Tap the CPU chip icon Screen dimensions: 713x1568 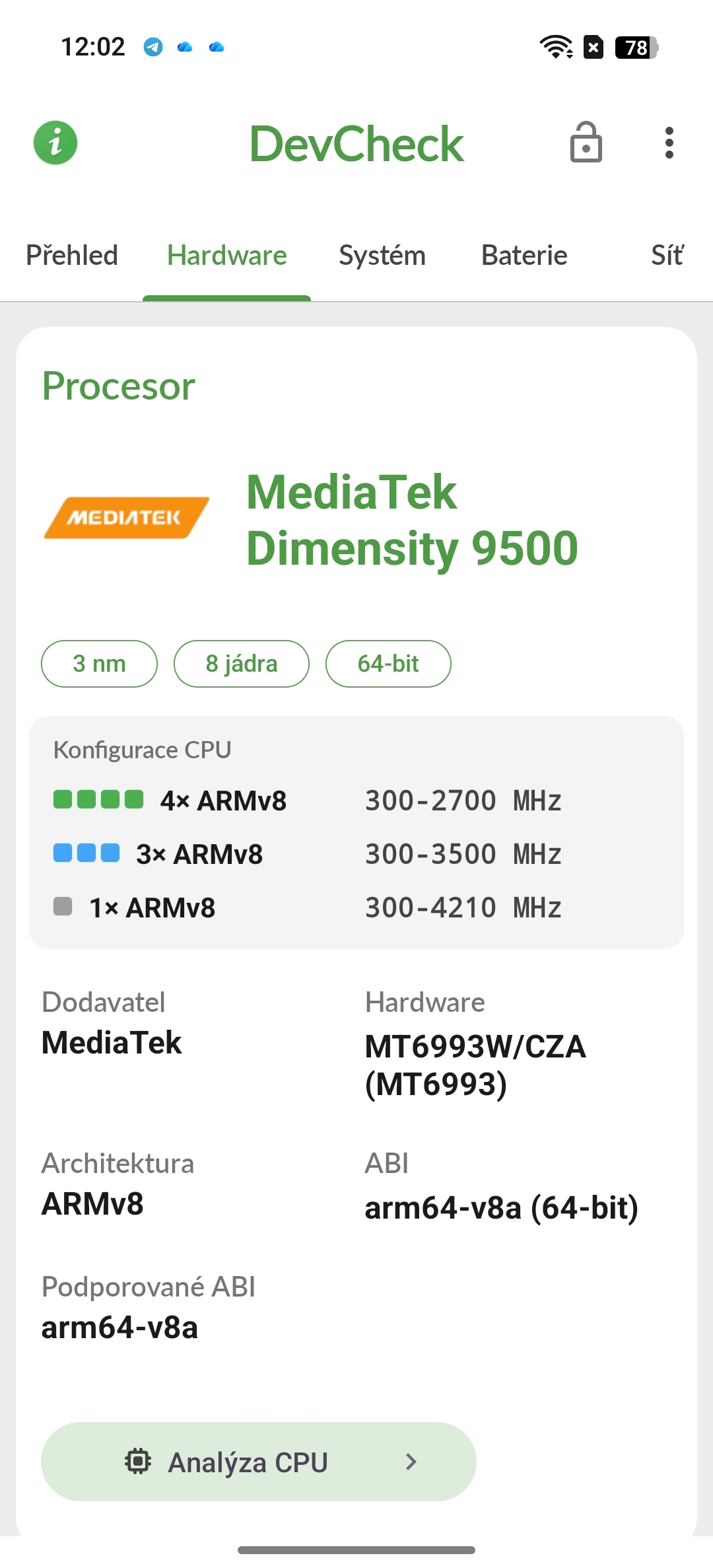[x=138, y=1461]
